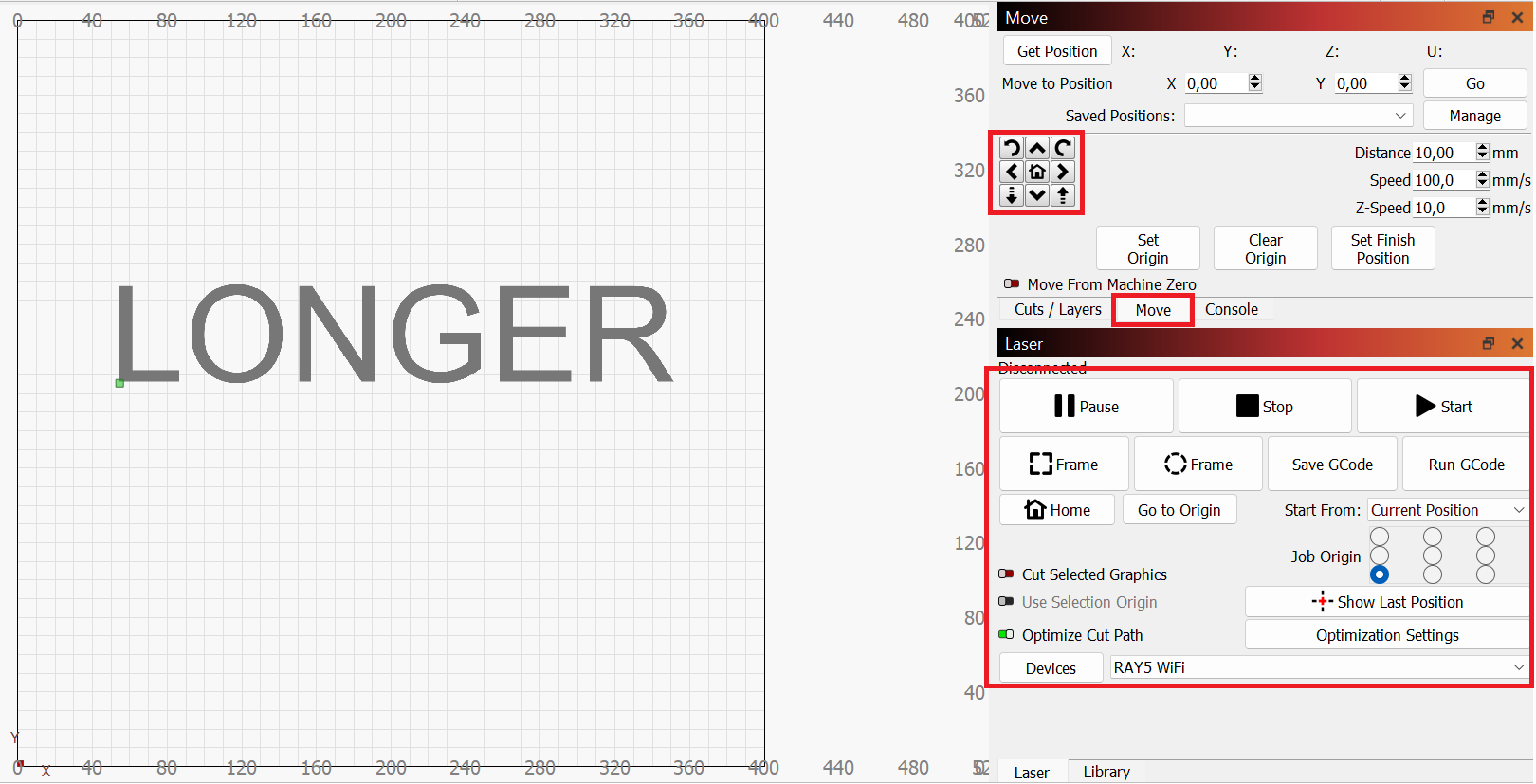Jog laser left with the left arrow

coord(1012,172)
